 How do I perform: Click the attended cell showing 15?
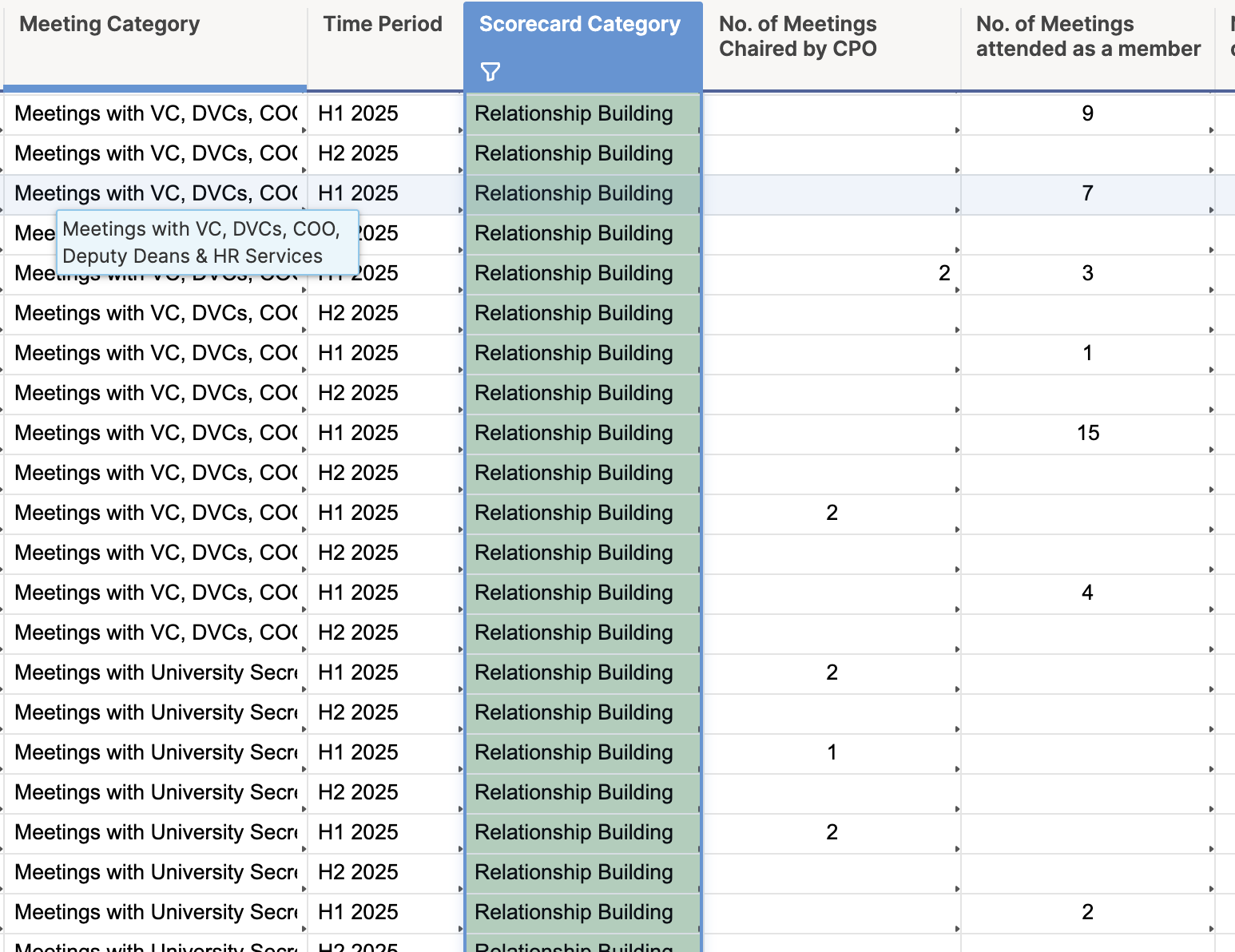[1087, 433]
